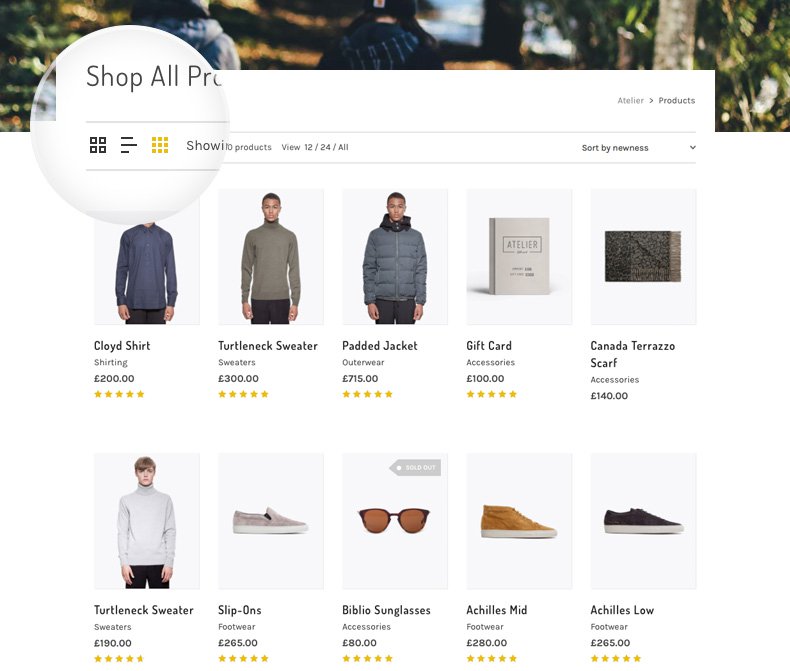Image resolution: width=790 pixels, height=671 pixels.
Task: Switch to list view icon
Action: click(x=129, y=145)
